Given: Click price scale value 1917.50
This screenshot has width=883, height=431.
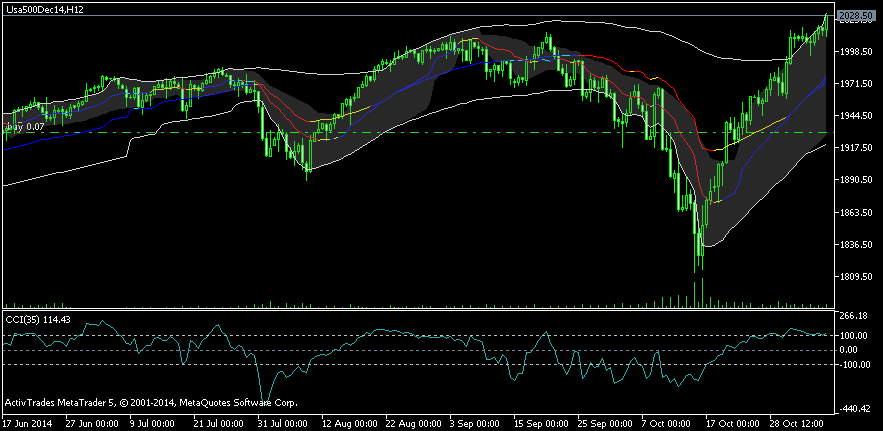Looking at the screenshot, I should [855, 148].
